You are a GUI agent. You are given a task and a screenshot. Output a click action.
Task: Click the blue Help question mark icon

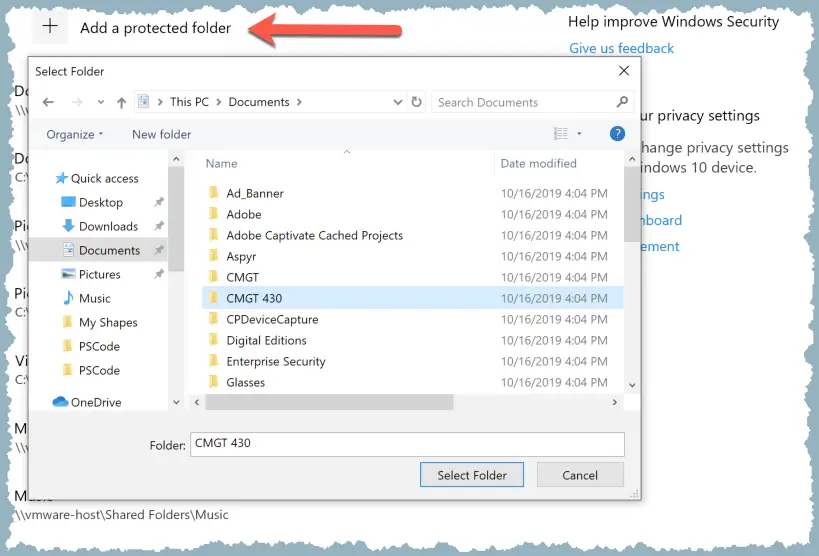617,134
